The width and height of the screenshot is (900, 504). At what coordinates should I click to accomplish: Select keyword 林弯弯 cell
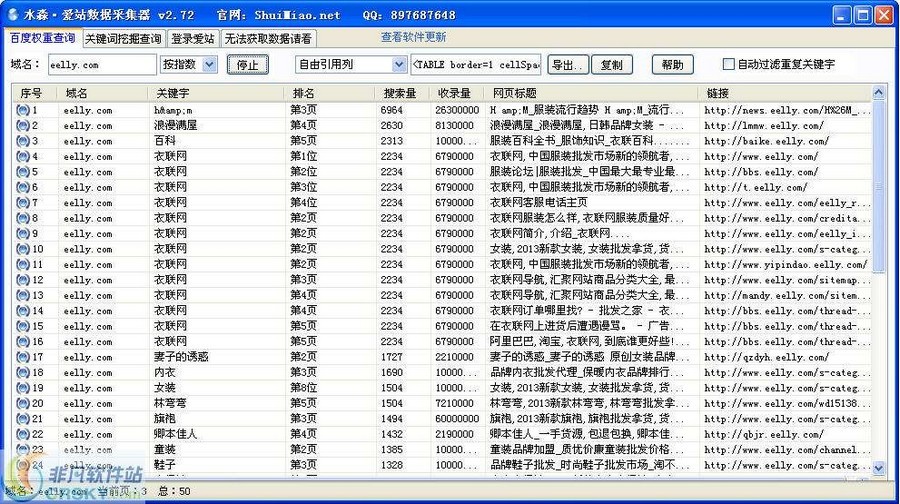170,404
